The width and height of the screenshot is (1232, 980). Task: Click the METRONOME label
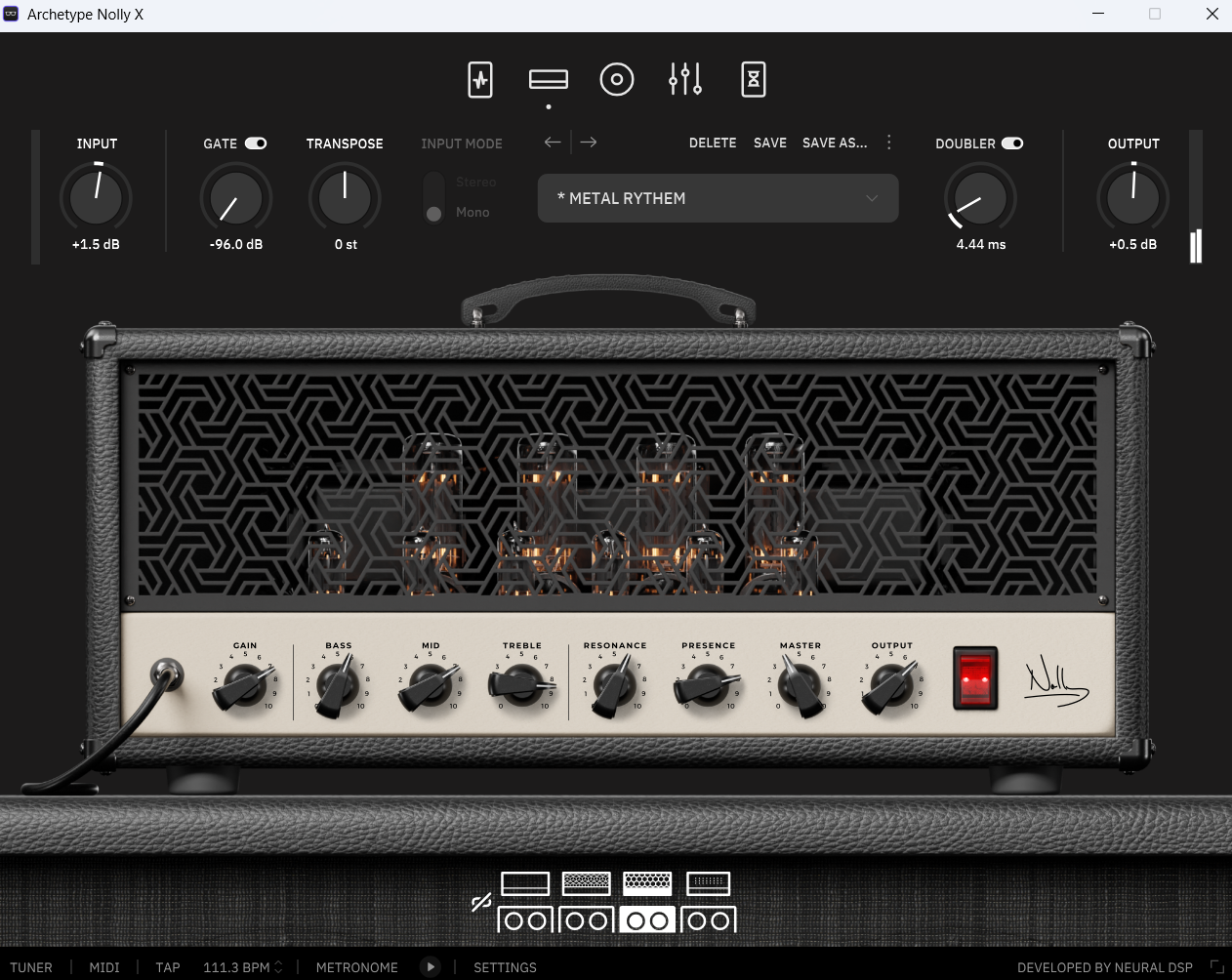(357, 967)
